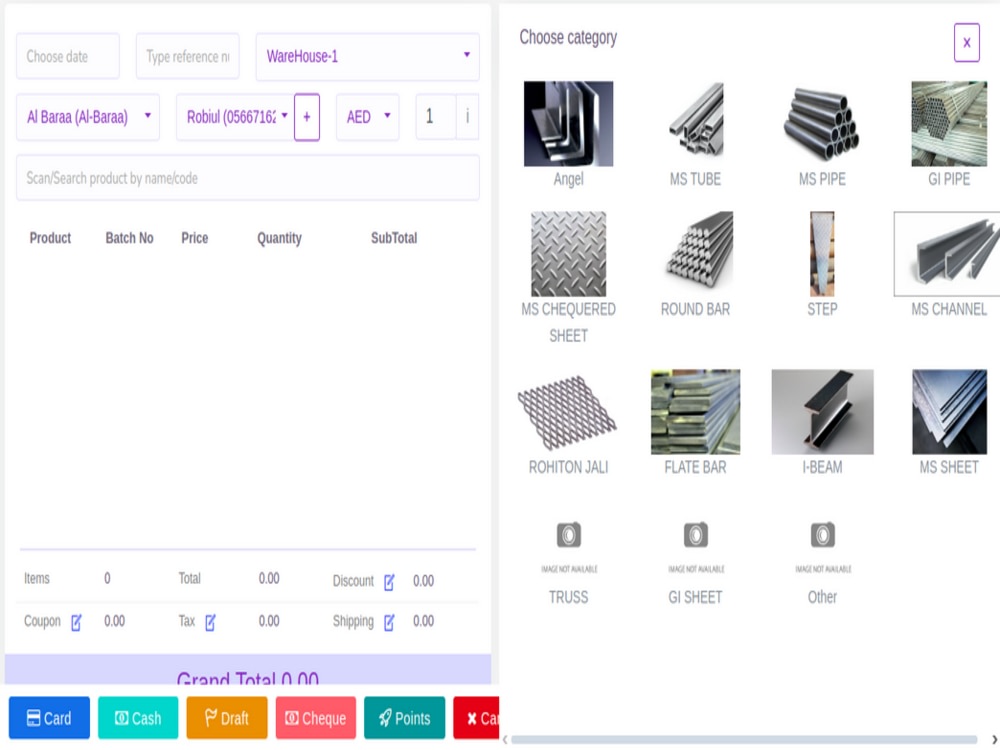Edit the Tax value icon
This screenshot has height=750, width=1000.
click(x=210, y=622)
